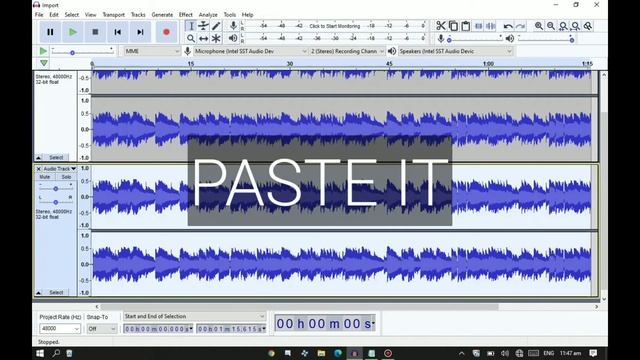Zoom out of the waveform

pos(551,26)
